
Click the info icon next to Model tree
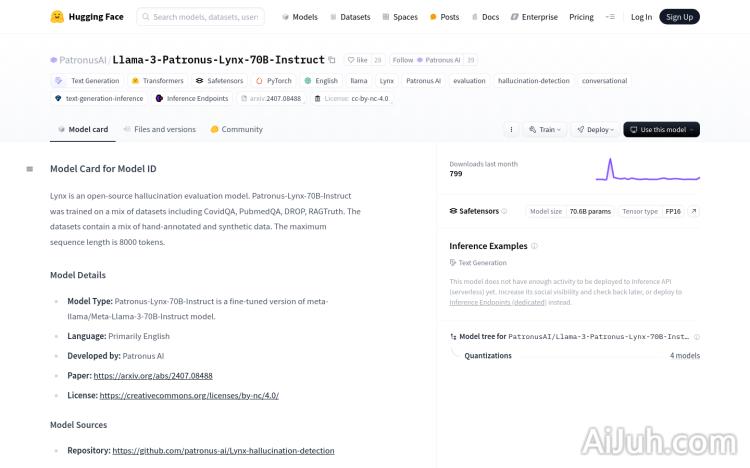[696, 337]
